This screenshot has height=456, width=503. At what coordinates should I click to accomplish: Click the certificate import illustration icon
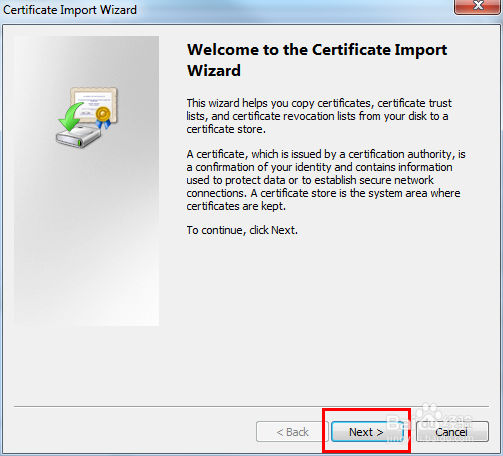[x=87, y=117]
